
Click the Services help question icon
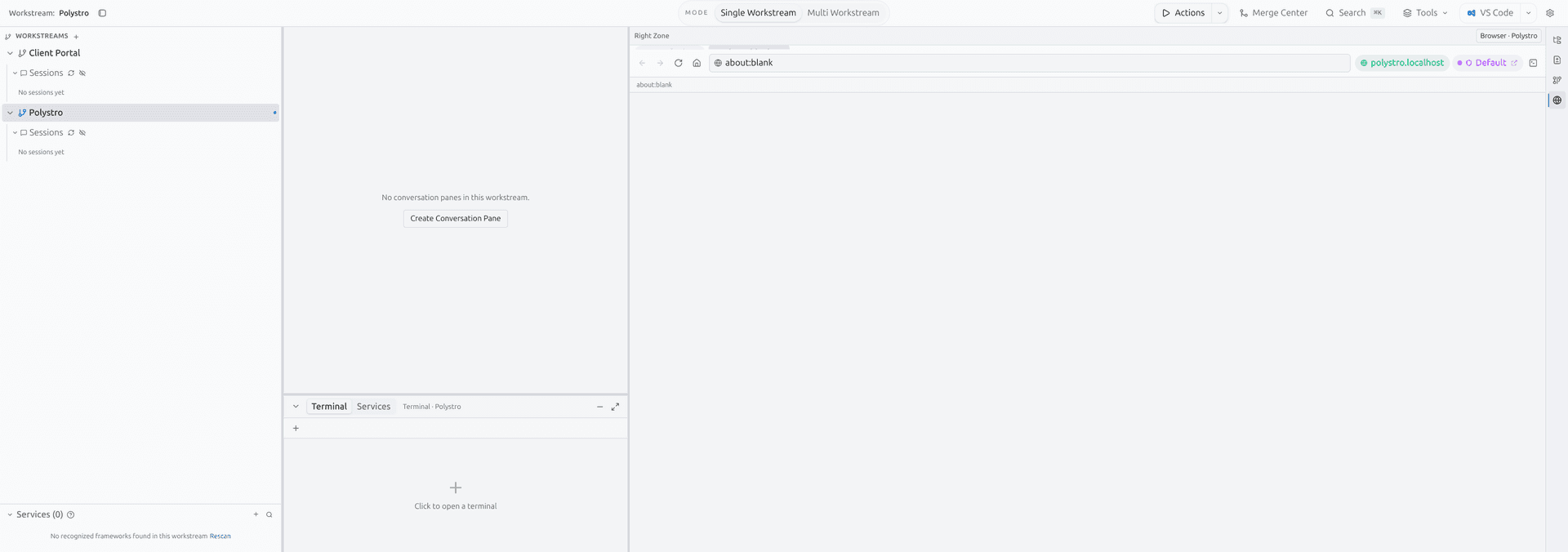70,515
